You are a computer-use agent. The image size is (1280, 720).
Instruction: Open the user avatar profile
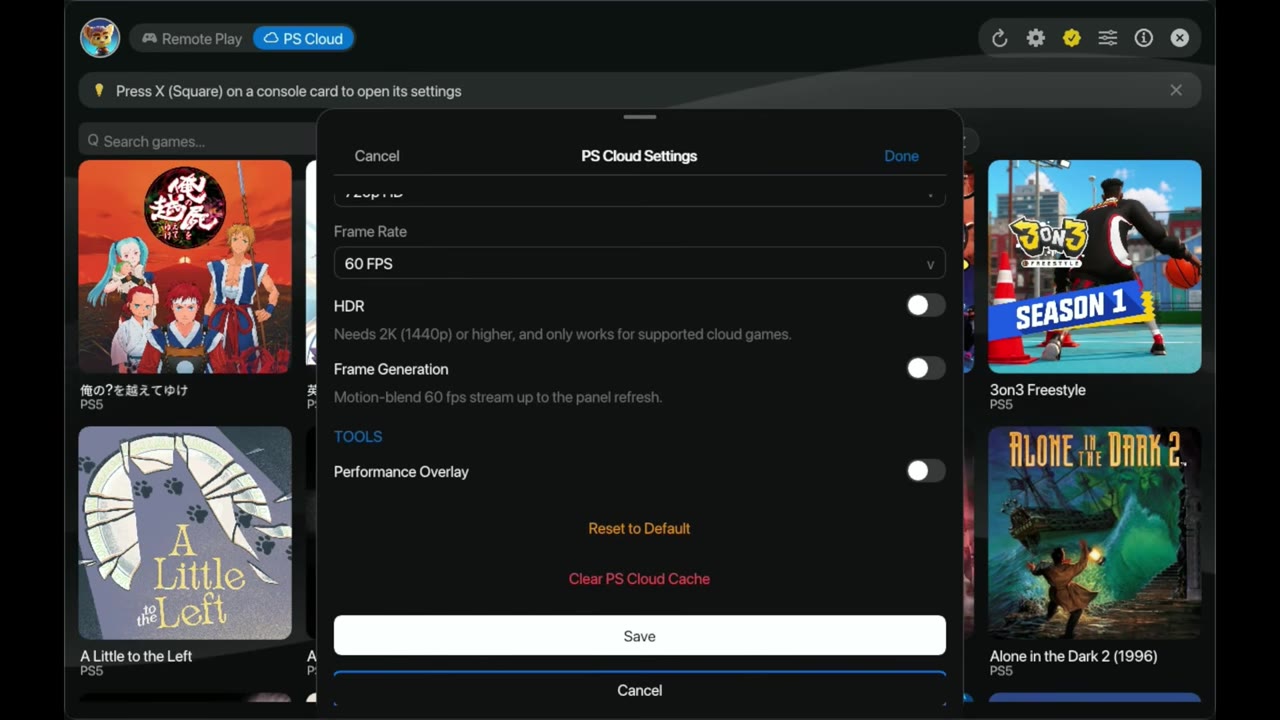click(100, 38)
